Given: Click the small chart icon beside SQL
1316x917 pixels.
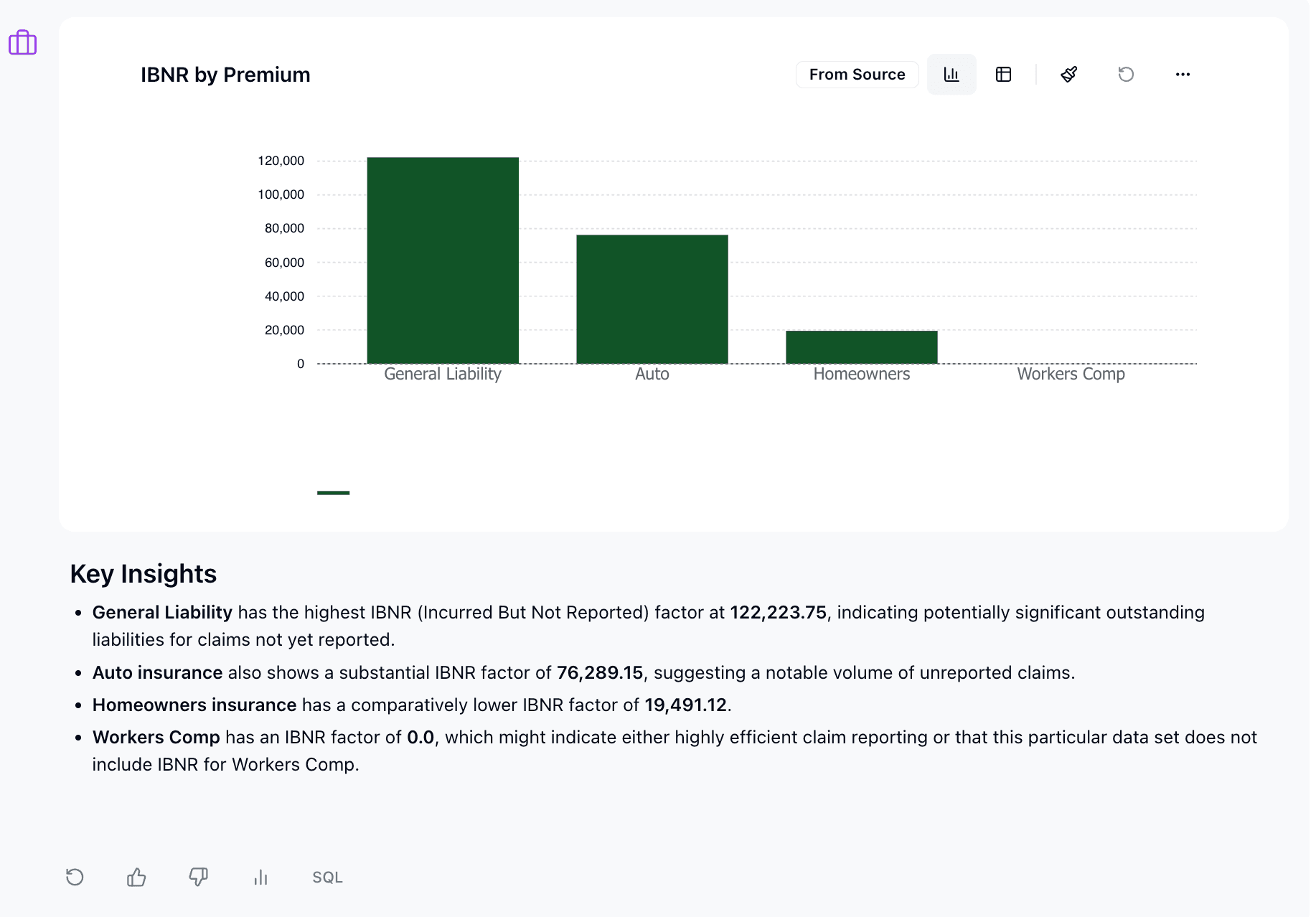Looking at the screenshot, I should (260, 877).
